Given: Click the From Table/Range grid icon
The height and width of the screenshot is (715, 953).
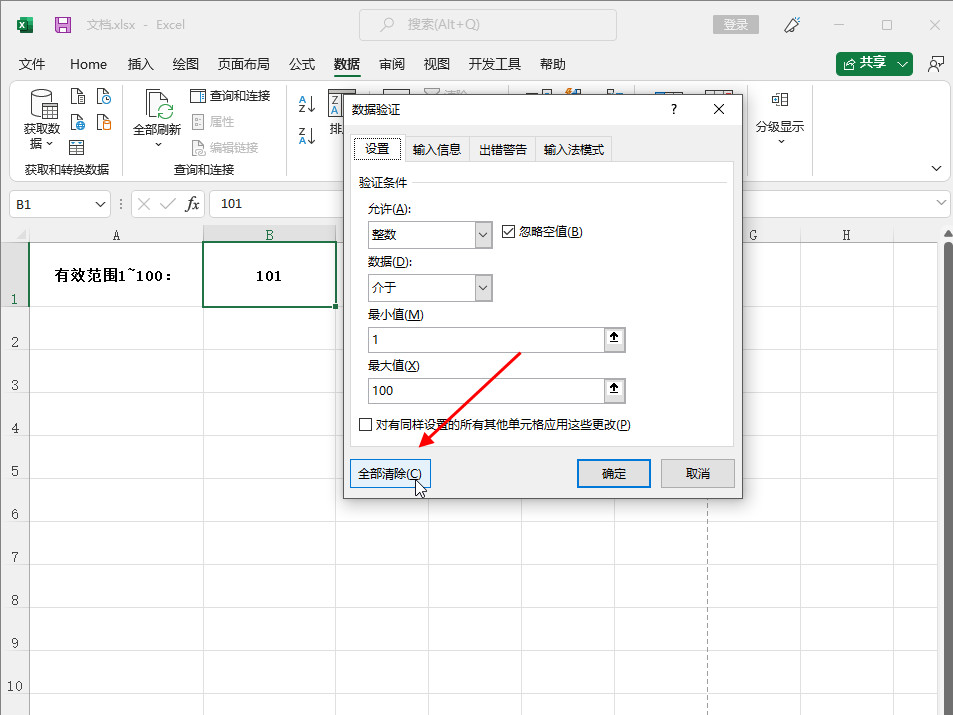Looking at the screenshot, I should (77, 148).
